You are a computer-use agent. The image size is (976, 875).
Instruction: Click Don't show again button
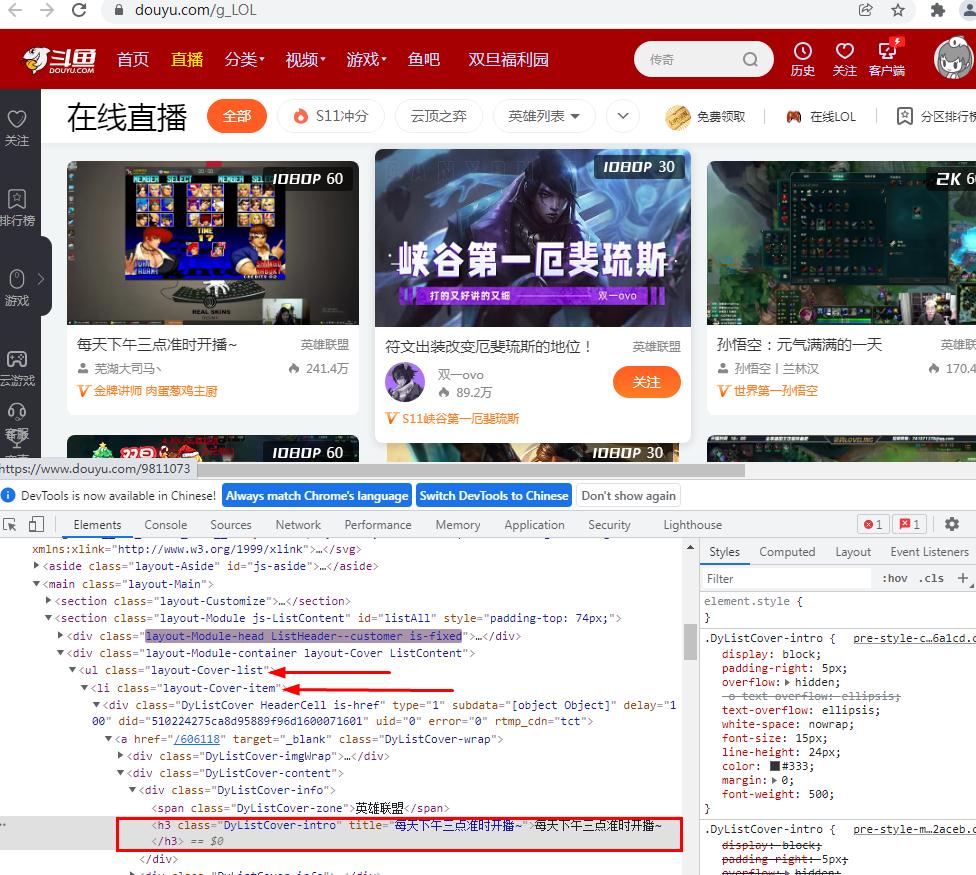coord(628,495)
